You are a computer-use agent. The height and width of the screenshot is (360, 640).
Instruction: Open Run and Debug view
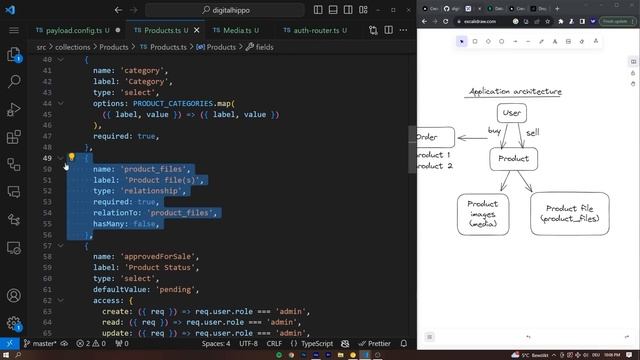click(14, 109)
